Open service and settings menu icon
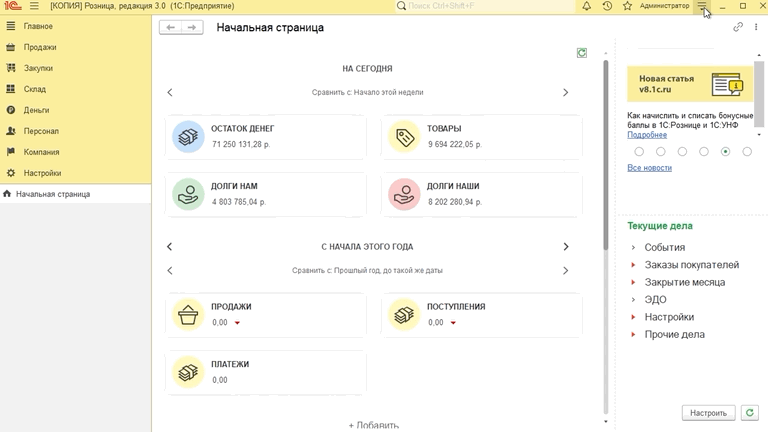This screenshot has width=768, height=432. 702,6
